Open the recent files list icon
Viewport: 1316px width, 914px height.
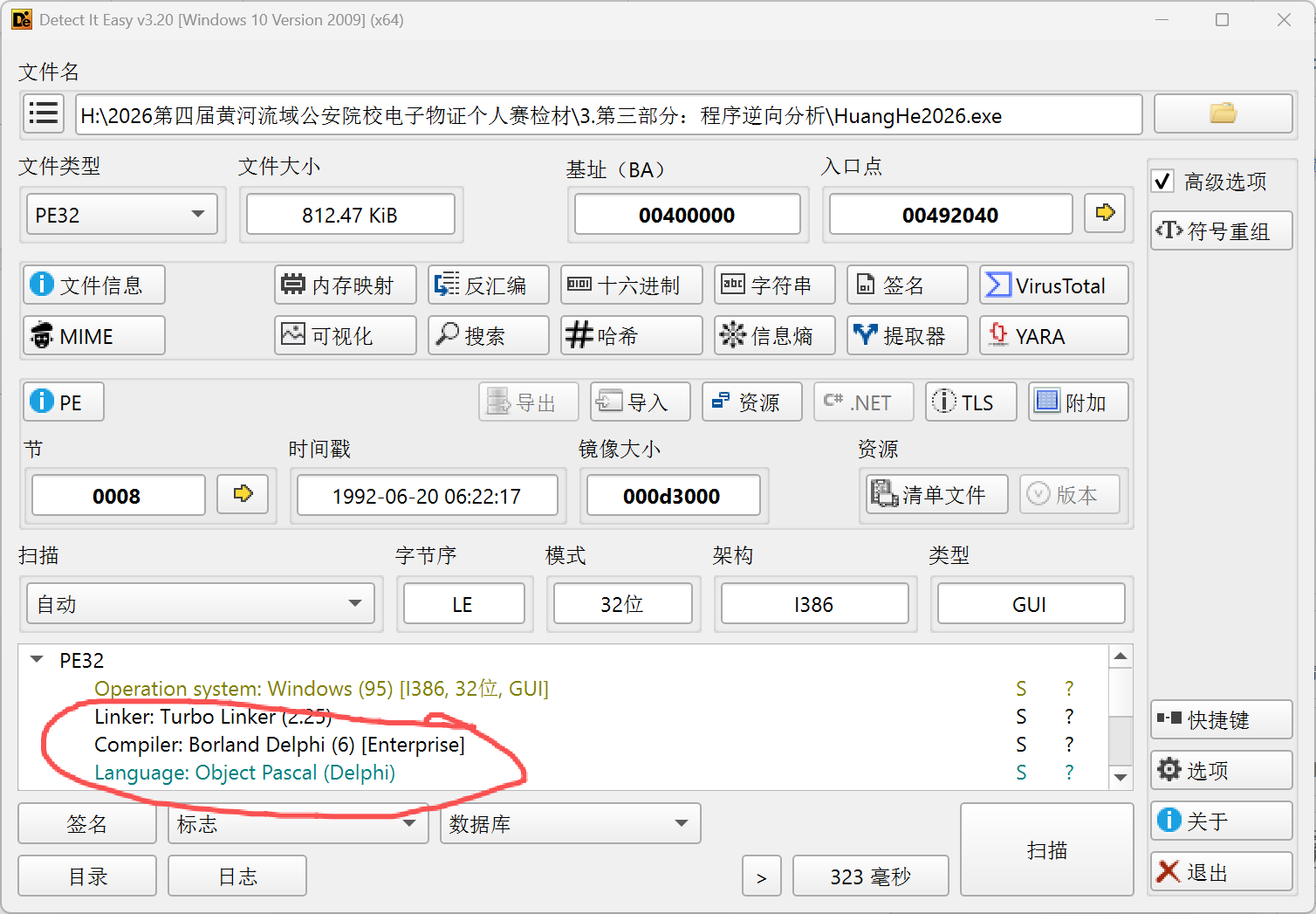pyautogui.click(x=43, y=114)
